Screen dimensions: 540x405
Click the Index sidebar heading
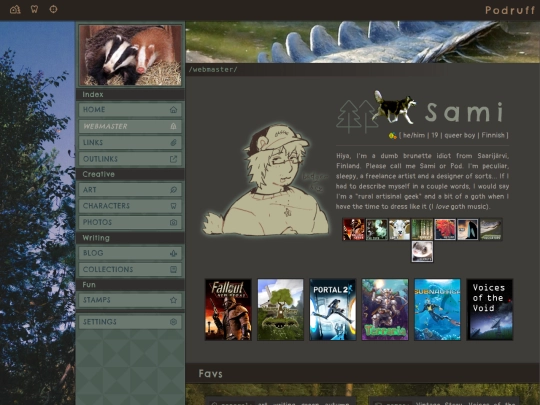93,94
